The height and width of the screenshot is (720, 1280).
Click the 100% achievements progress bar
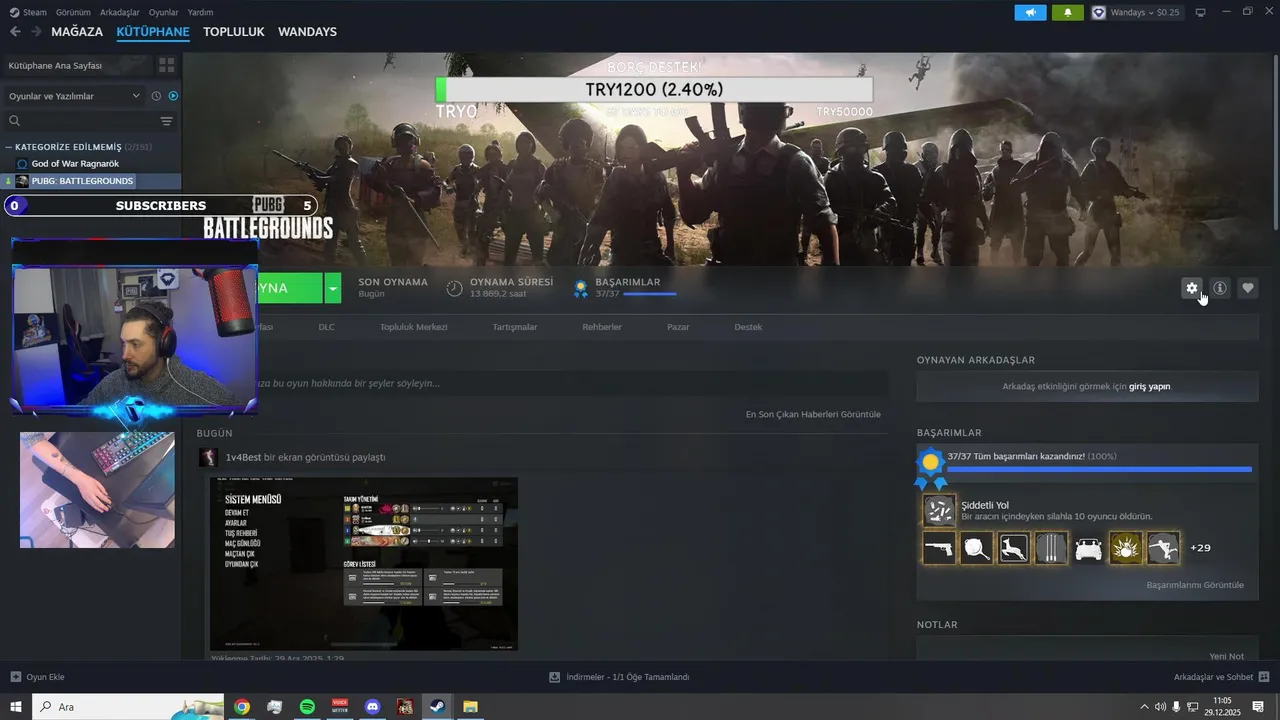pos(1099,469)
